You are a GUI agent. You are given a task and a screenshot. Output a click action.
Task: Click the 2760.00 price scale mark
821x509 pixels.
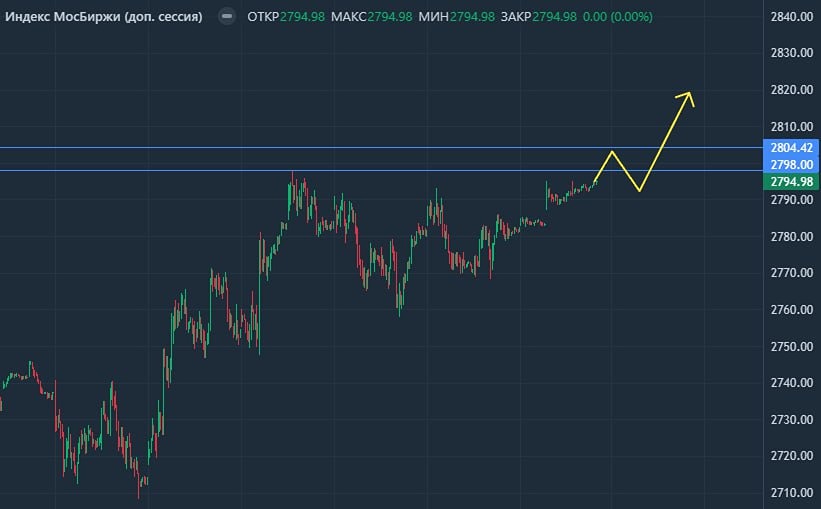[792, 309]
